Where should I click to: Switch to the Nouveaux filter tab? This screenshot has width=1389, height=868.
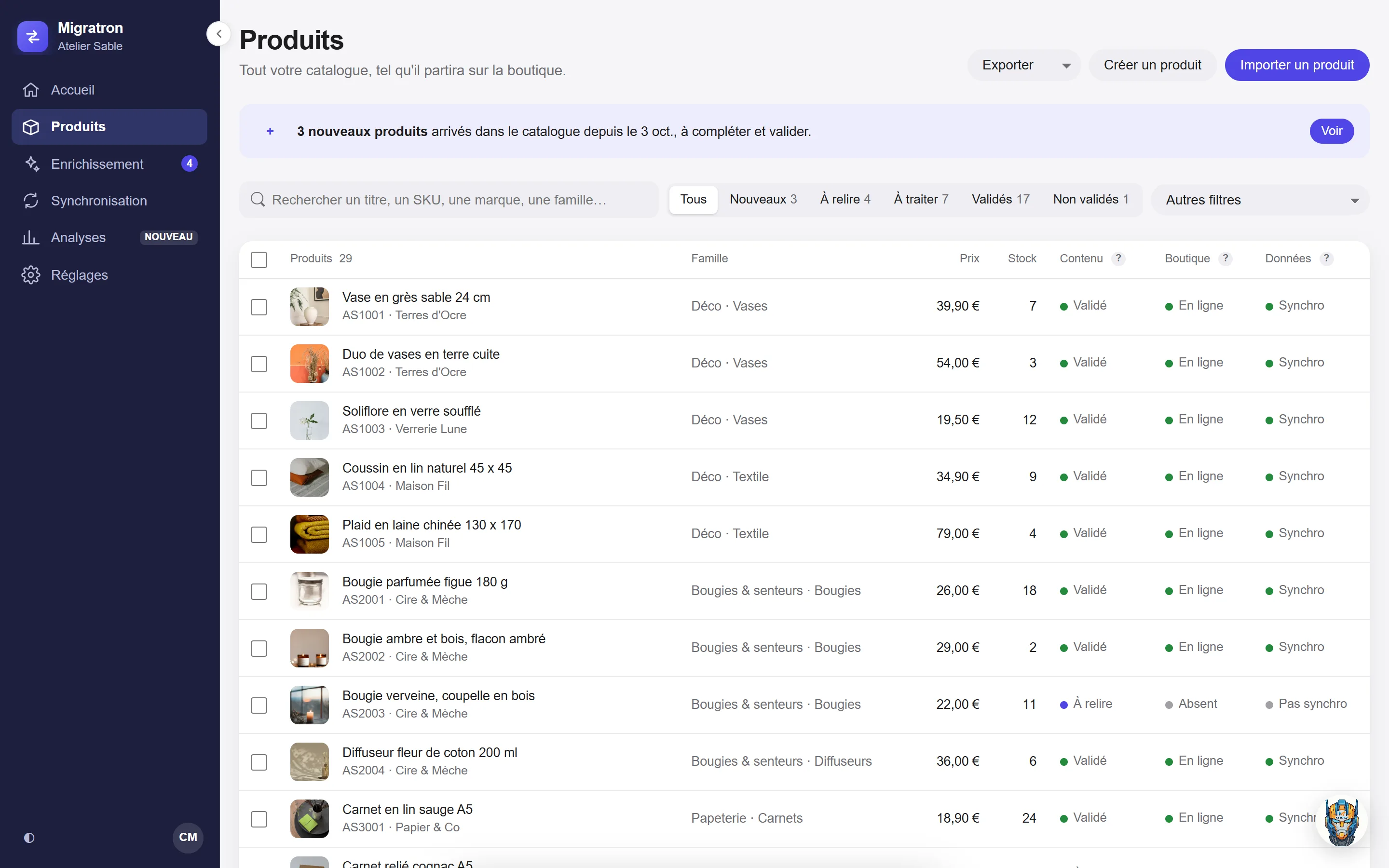763,199
